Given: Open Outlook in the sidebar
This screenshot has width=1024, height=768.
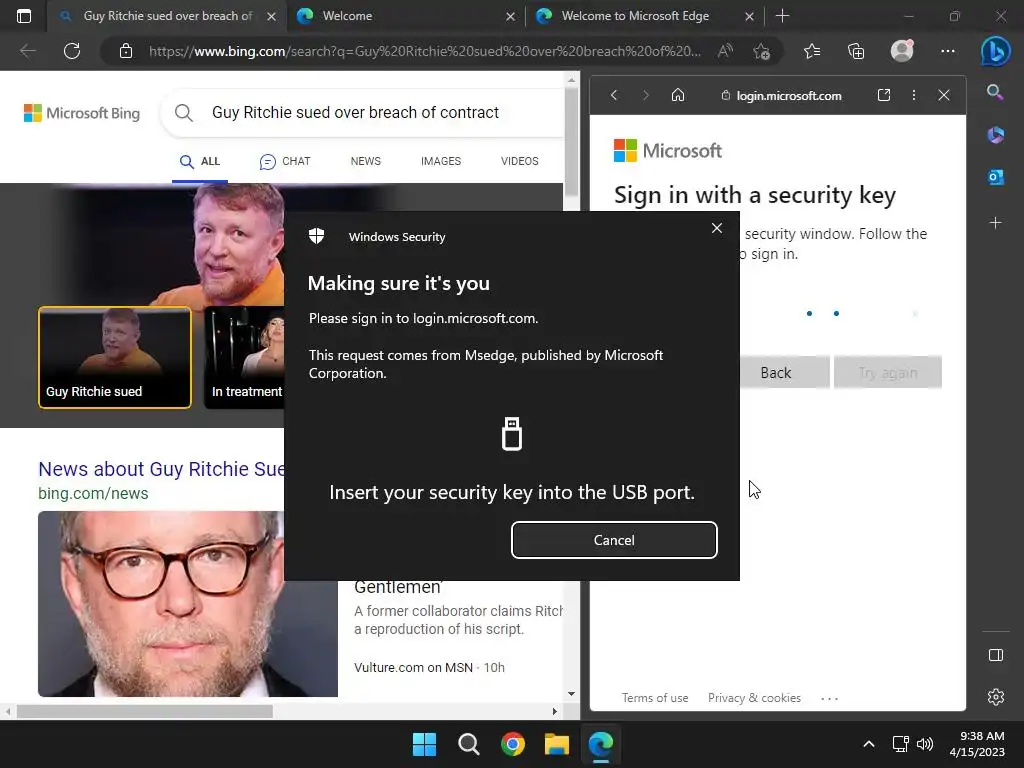Looking at the screenshot, I should tap(995, 177).
